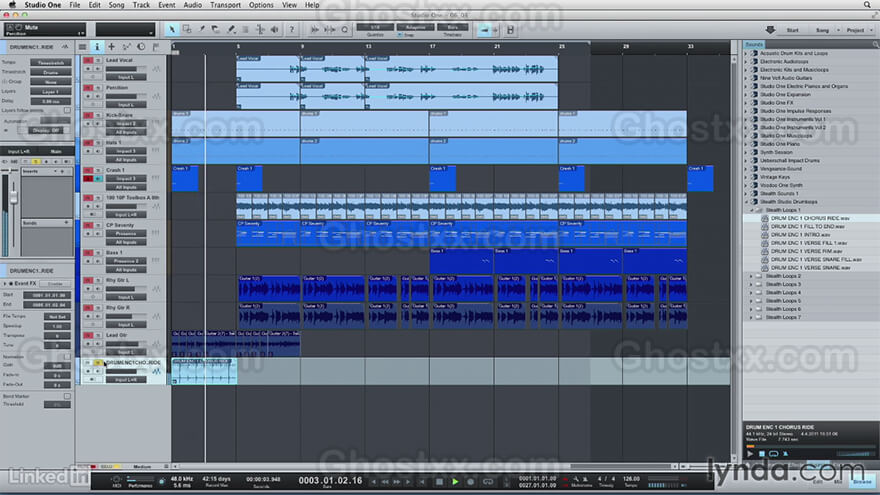Viewport: 880px width, 495px height.
Task: Select the Bend tool
Action: (260, 30)
